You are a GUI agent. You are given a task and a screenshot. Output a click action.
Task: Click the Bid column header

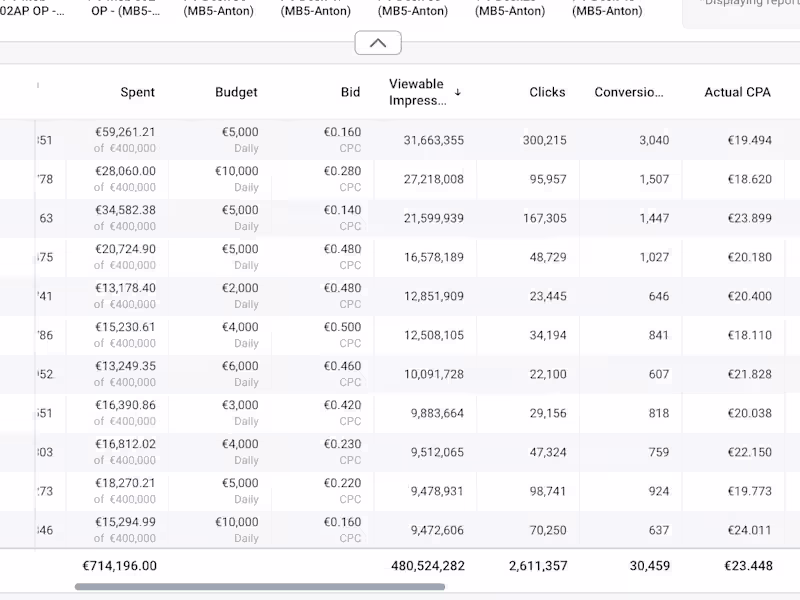350,92
